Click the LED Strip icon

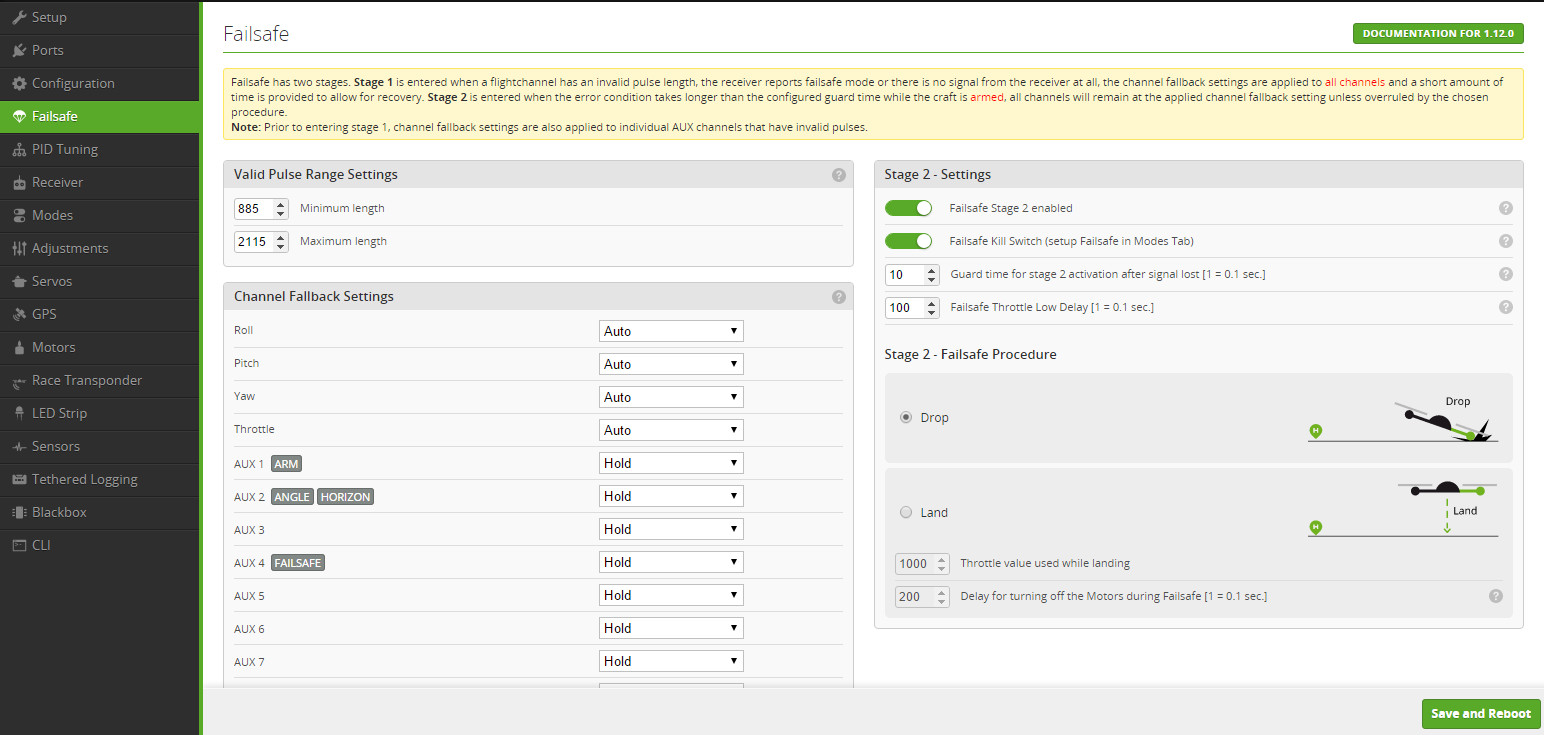[19, 413]
